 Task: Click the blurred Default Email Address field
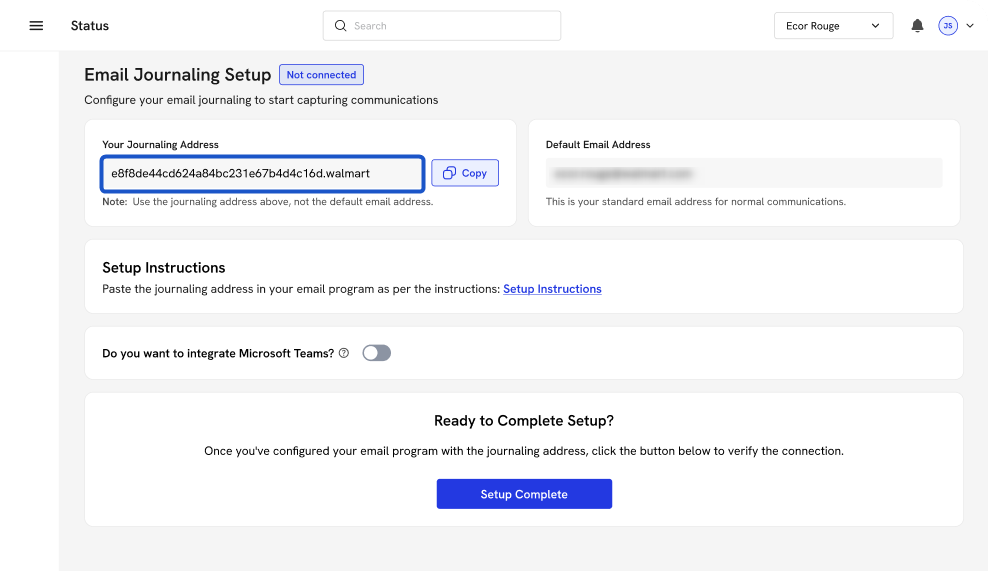pyautogui.click(x=743, y=173)
